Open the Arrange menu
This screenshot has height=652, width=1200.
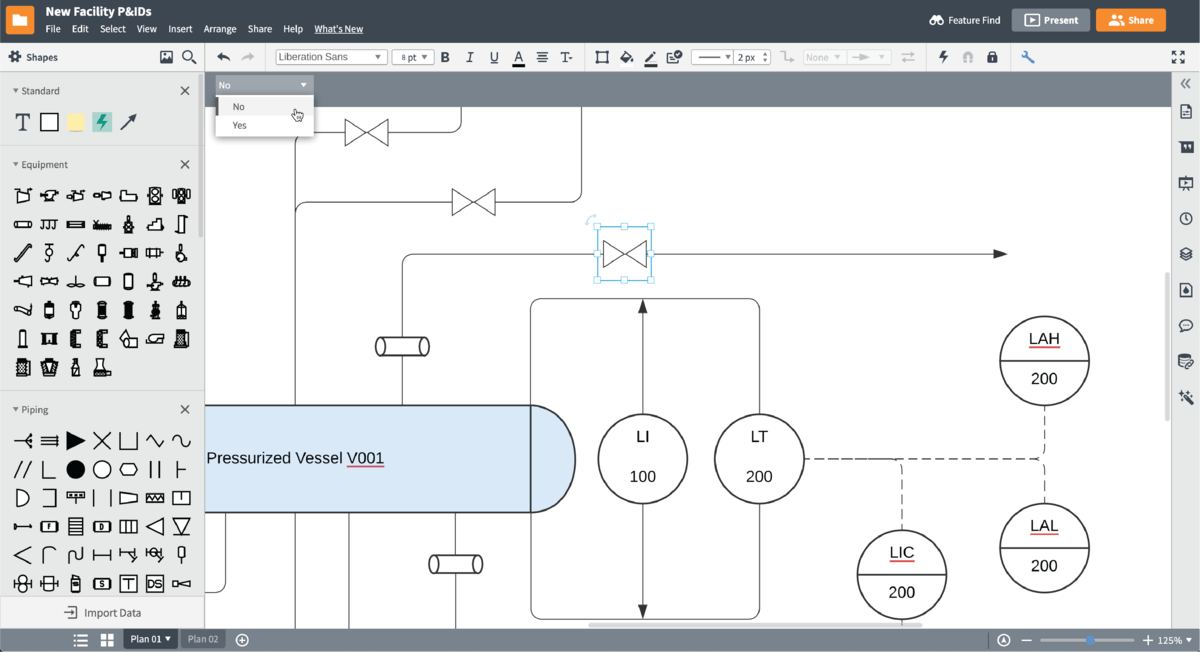[220, 29]
